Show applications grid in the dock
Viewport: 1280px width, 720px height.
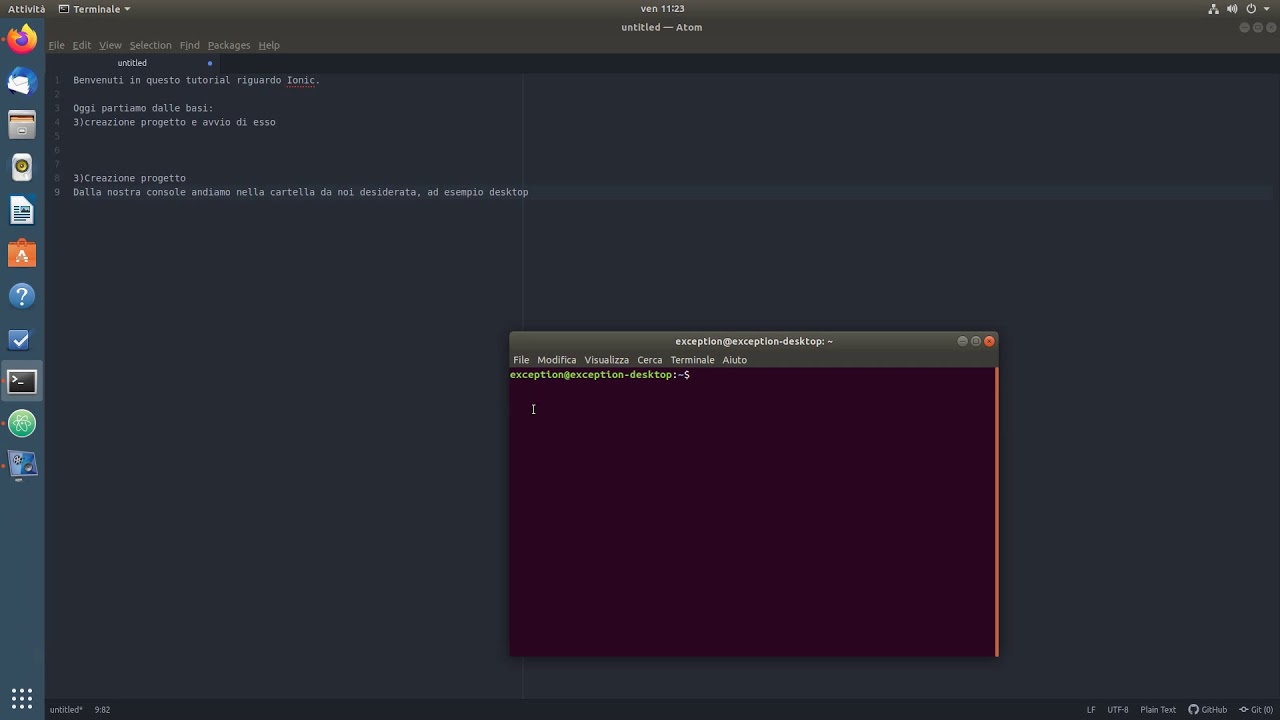[22, 698]
